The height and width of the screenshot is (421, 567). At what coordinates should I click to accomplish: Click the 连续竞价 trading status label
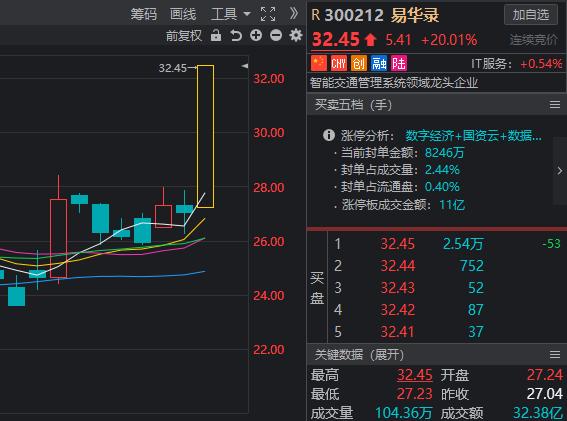[534, 40]
